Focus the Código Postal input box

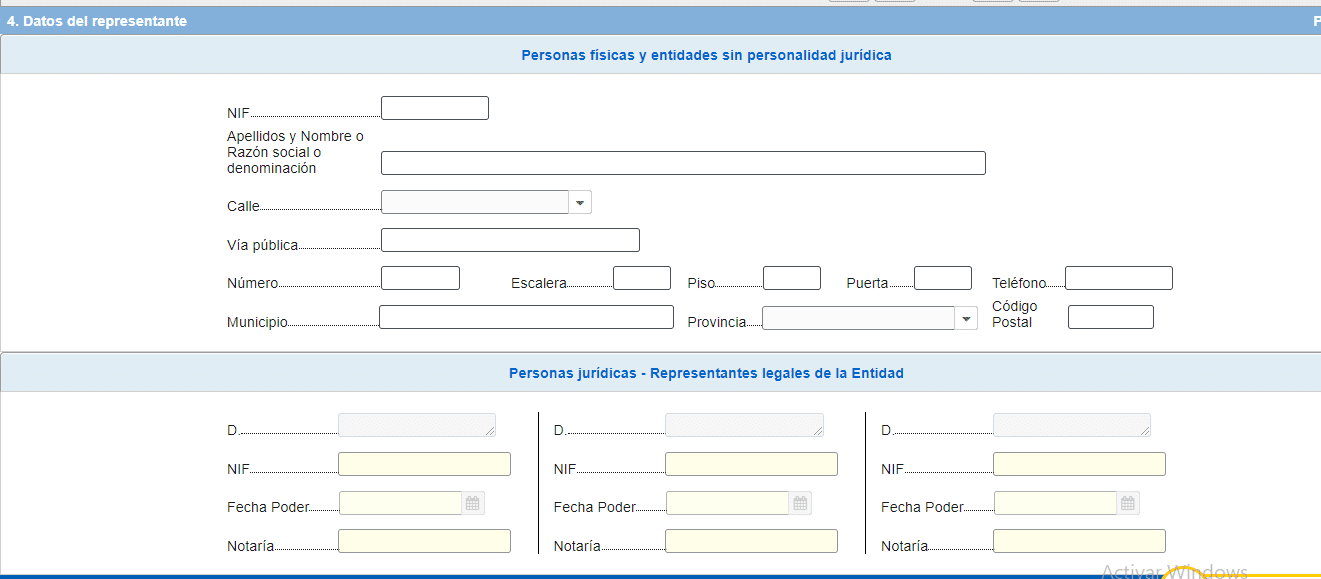[1110, 317]
